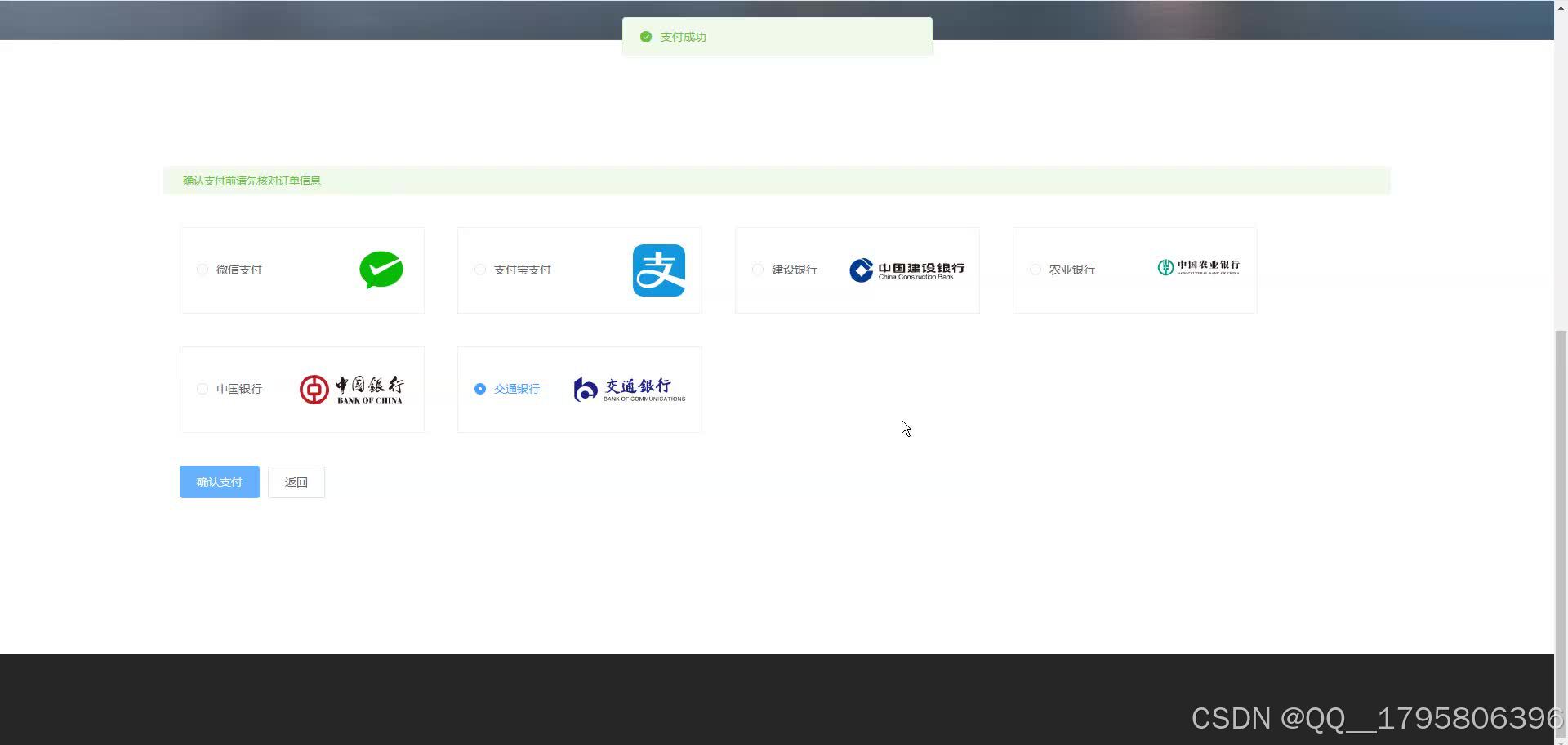Select the 农业银行 radio button
The height and width of the screenshot is (745, 1568).
coord(1035,270)
